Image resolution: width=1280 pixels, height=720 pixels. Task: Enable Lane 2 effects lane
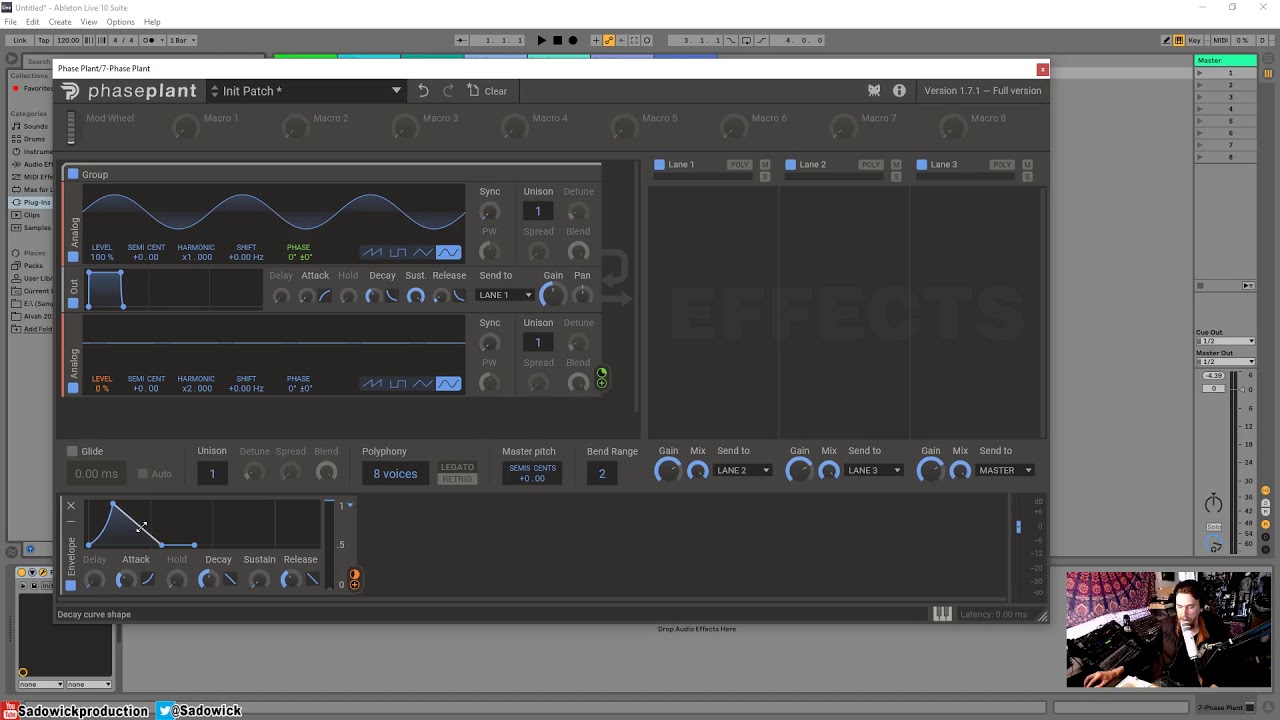(x=790, y=164)
